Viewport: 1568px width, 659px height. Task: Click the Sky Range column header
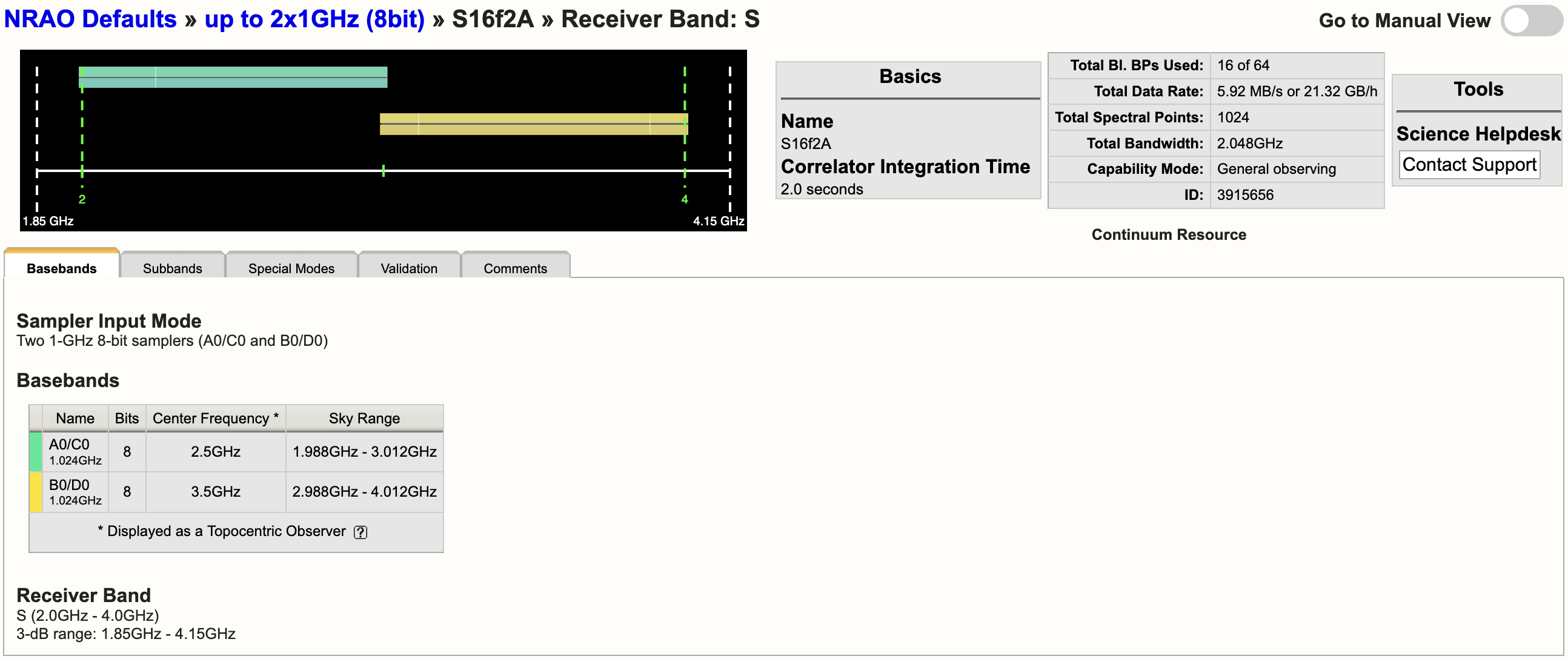click(x=365, y=419)
